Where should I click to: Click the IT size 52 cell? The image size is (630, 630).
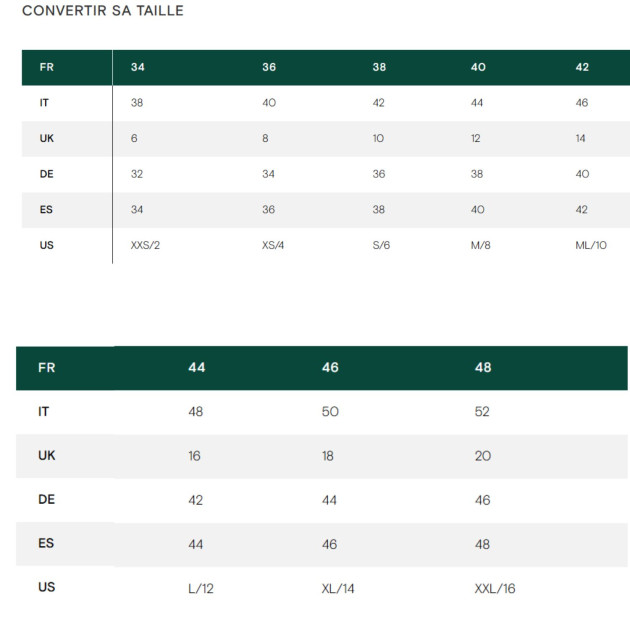click(482, 412)
